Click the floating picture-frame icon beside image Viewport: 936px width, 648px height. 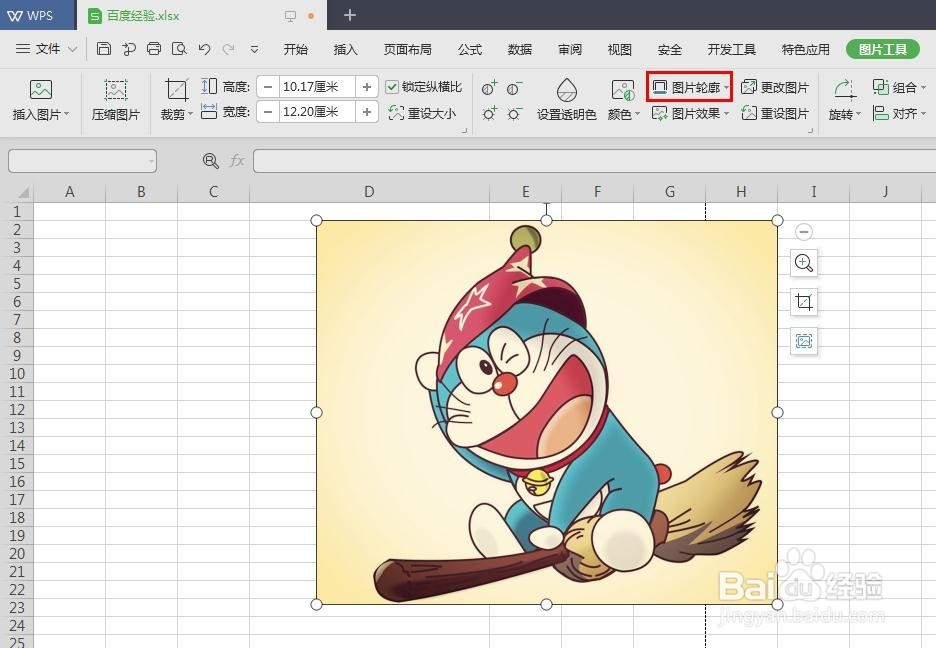click(803, 341)
